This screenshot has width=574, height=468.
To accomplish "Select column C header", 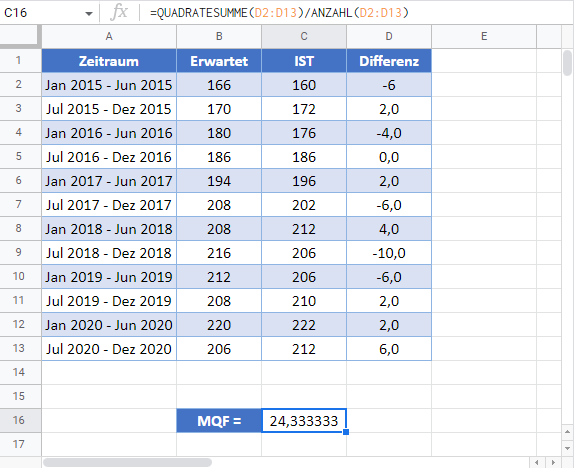I will click(x=304, y=37).
